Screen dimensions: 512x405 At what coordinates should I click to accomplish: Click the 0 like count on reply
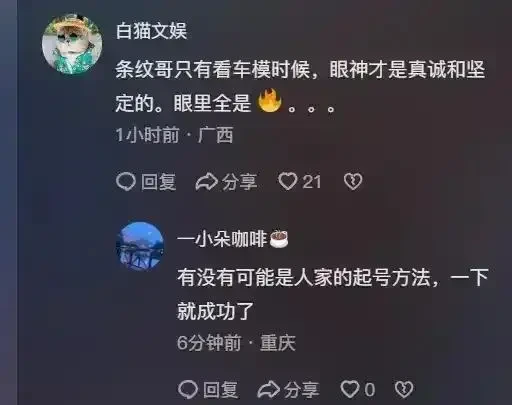pos(370,389)
